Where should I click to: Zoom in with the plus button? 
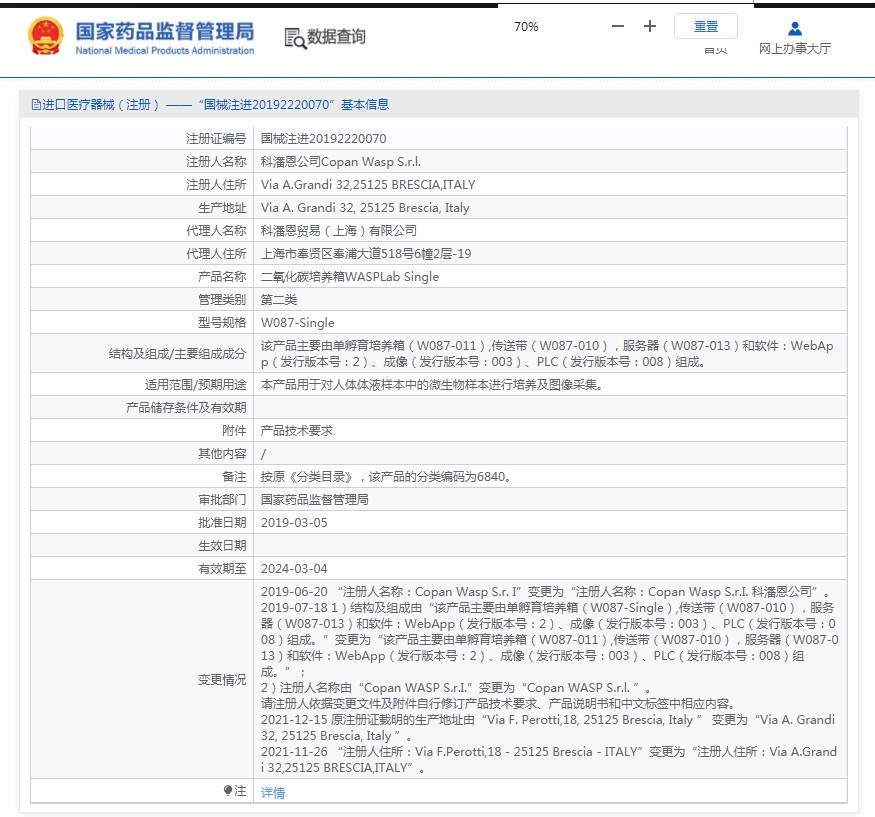(650, 26)
